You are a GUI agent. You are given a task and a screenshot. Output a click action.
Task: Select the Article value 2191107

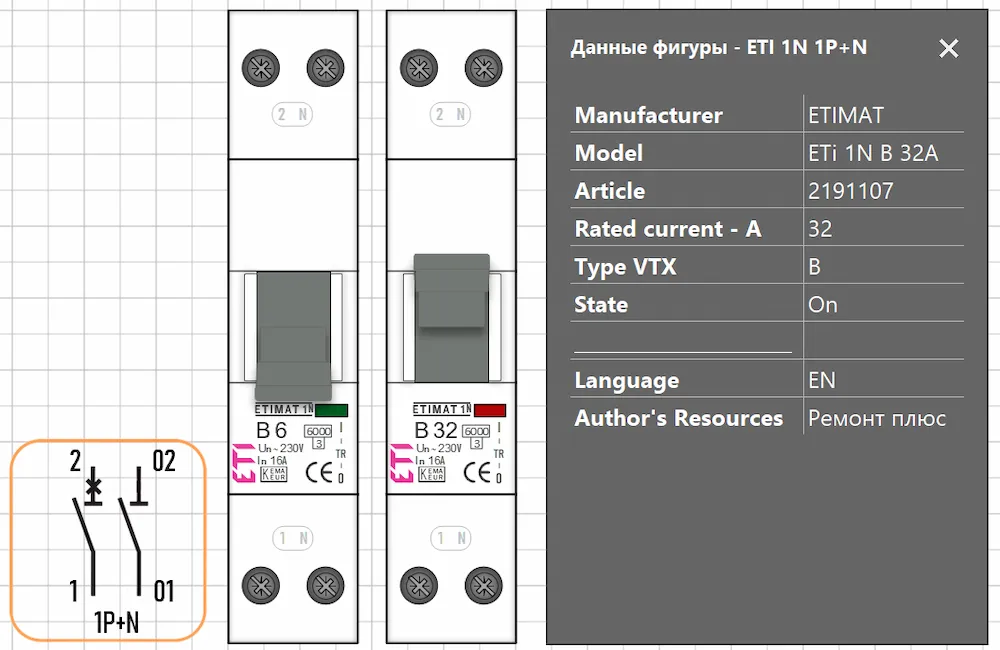click(851, 191)
